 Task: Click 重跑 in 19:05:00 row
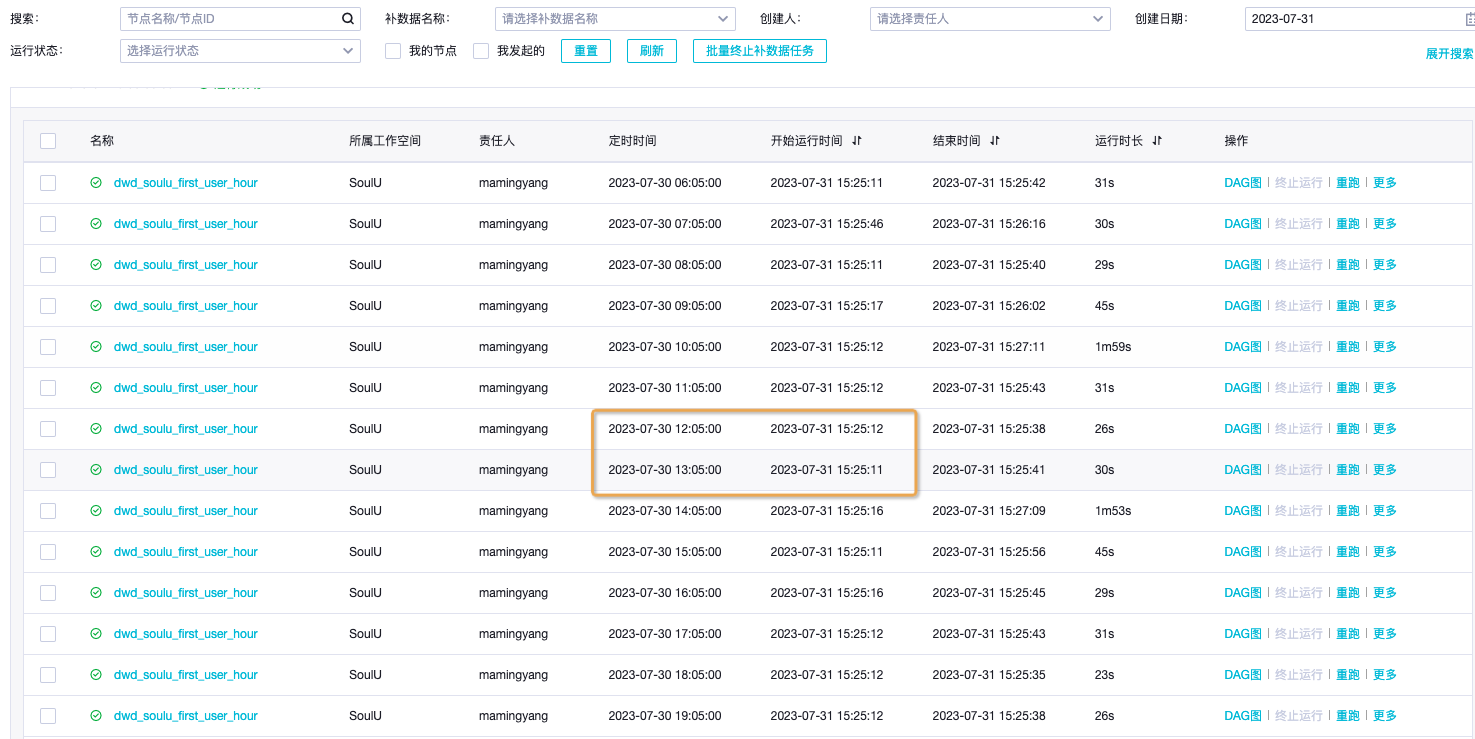(x=1348, y=716)
